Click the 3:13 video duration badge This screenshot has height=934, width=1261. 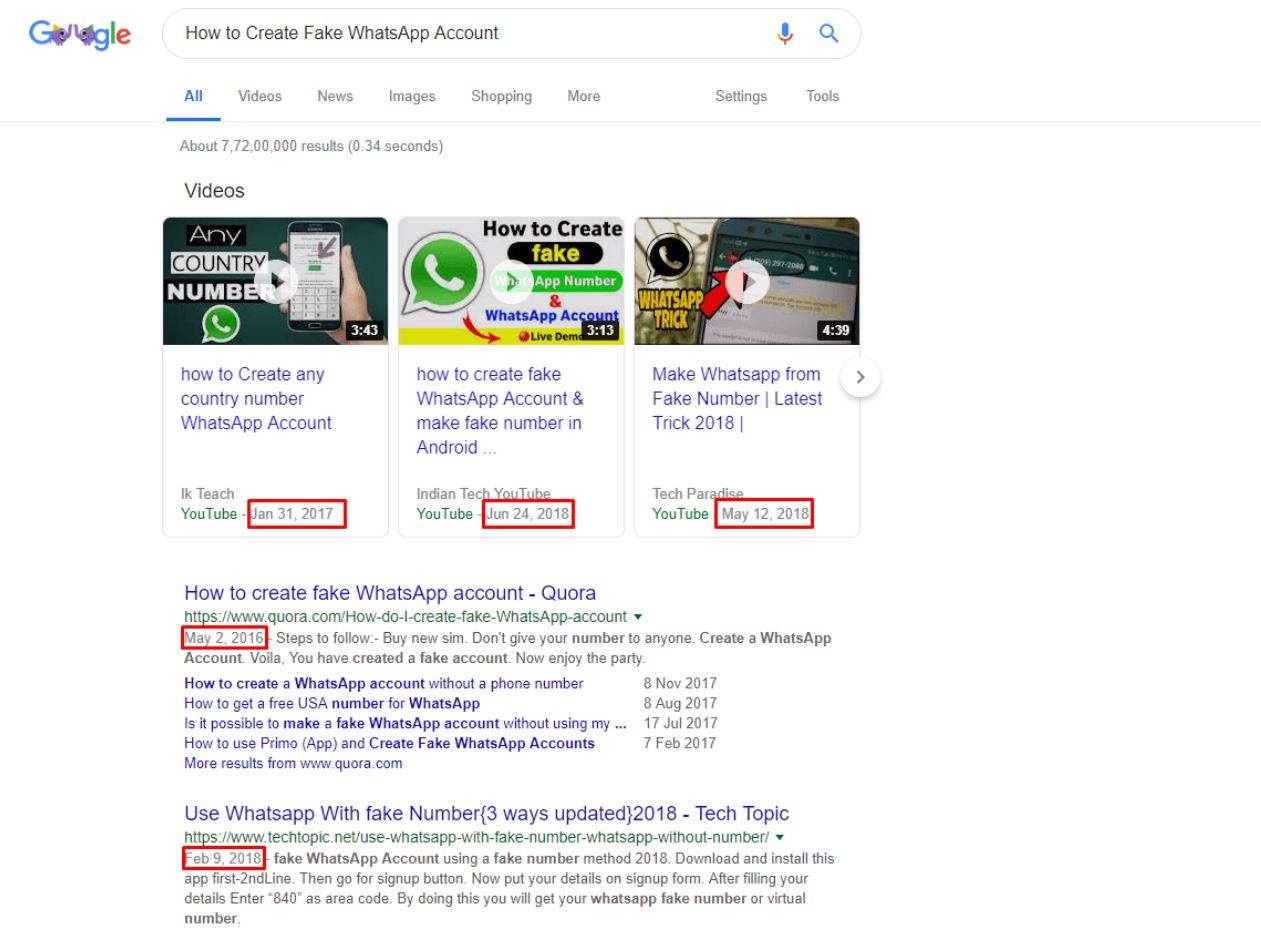click(598, 332)
